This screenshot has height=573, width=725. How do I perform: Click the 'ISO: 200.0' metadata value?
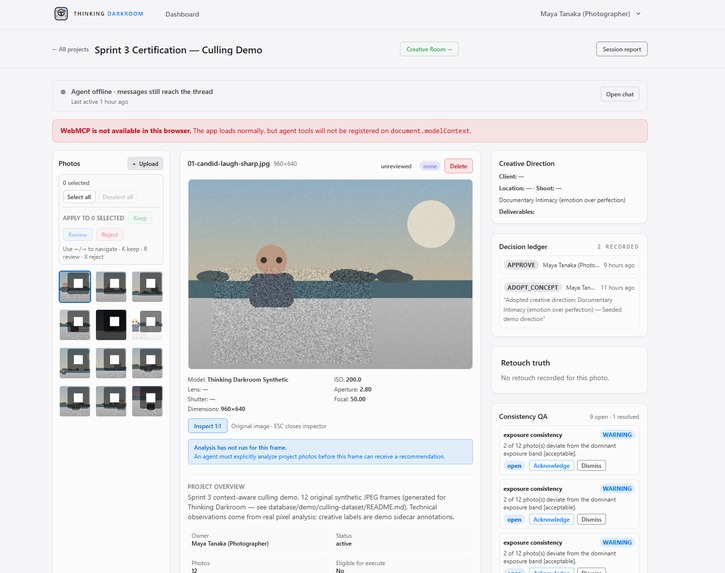point(348,379)
